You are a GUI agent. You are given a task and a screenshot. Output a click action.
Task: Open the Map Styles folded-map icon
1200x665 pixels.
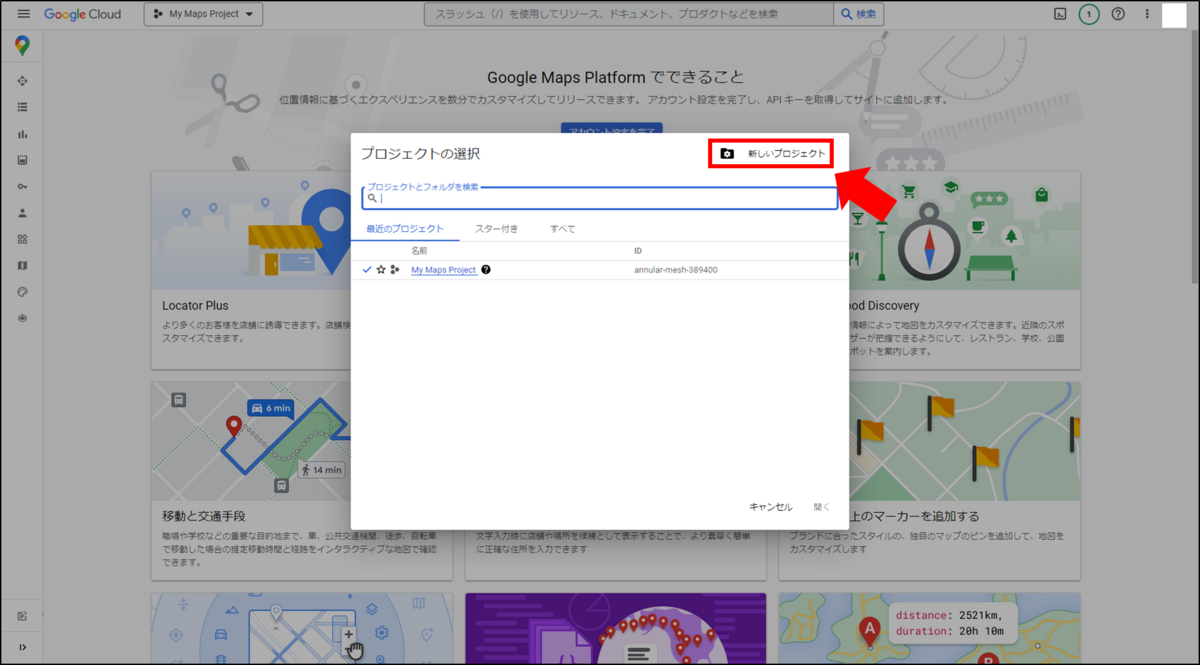[22, 265]
